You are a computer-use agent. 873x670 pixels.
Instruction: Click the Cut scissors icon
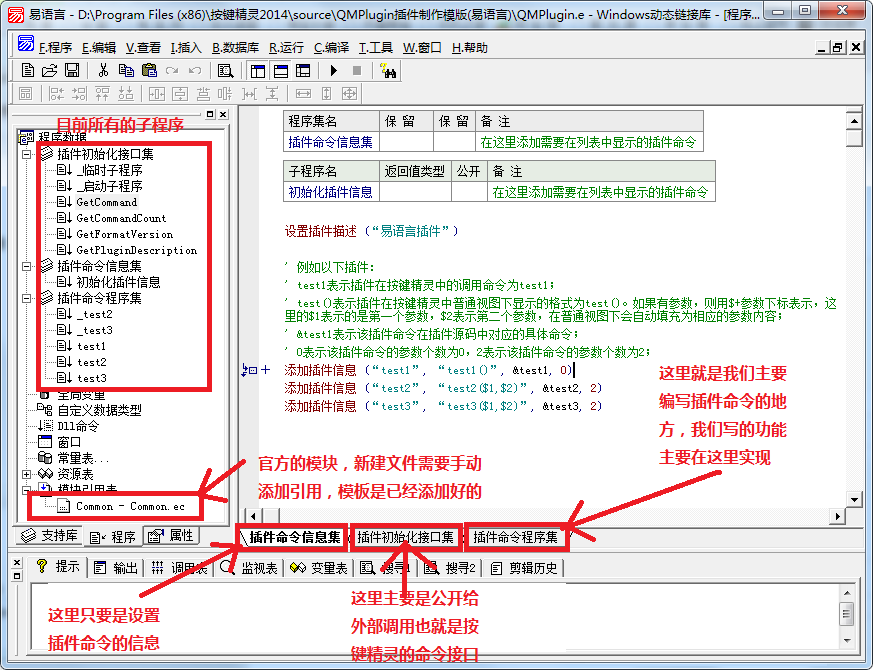click(103, 71)
